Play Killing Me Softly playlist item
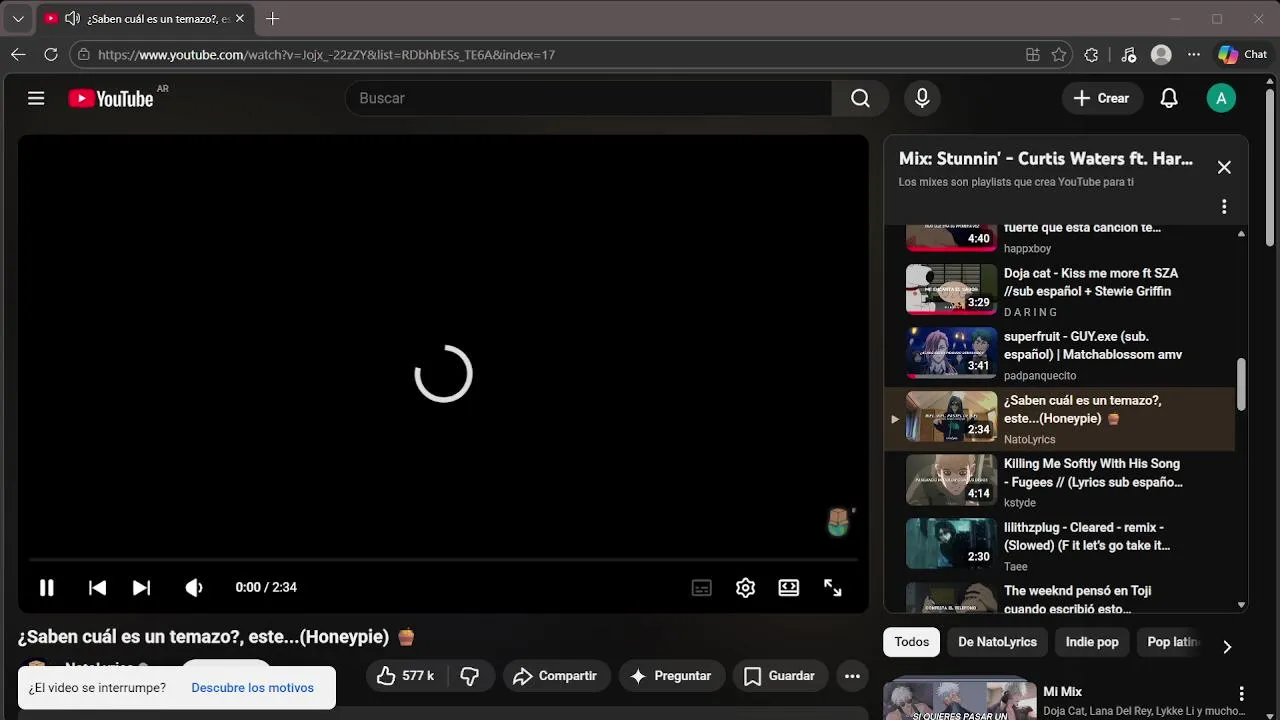Screen dimensions: 1280x720 click(x=1060, y=481)
